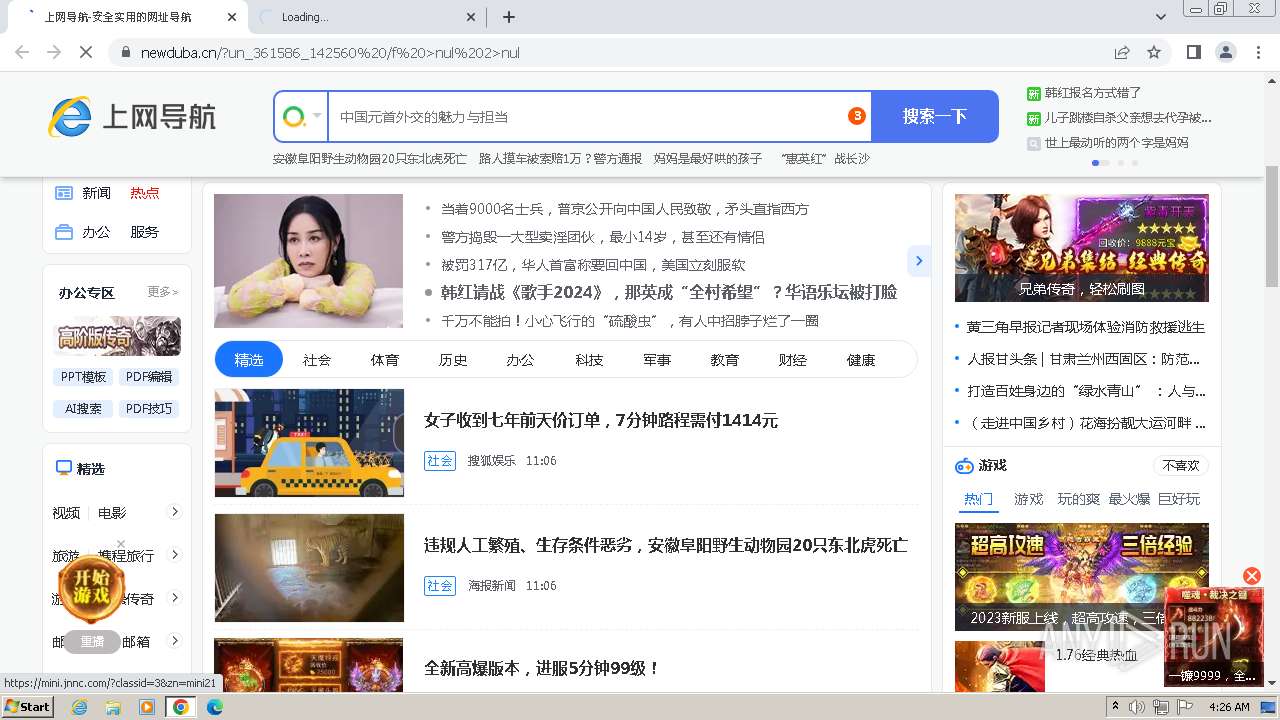This screenshot has height=720, width=1280.
Task: Select the 财经 news tab
Action: (793, 360)
